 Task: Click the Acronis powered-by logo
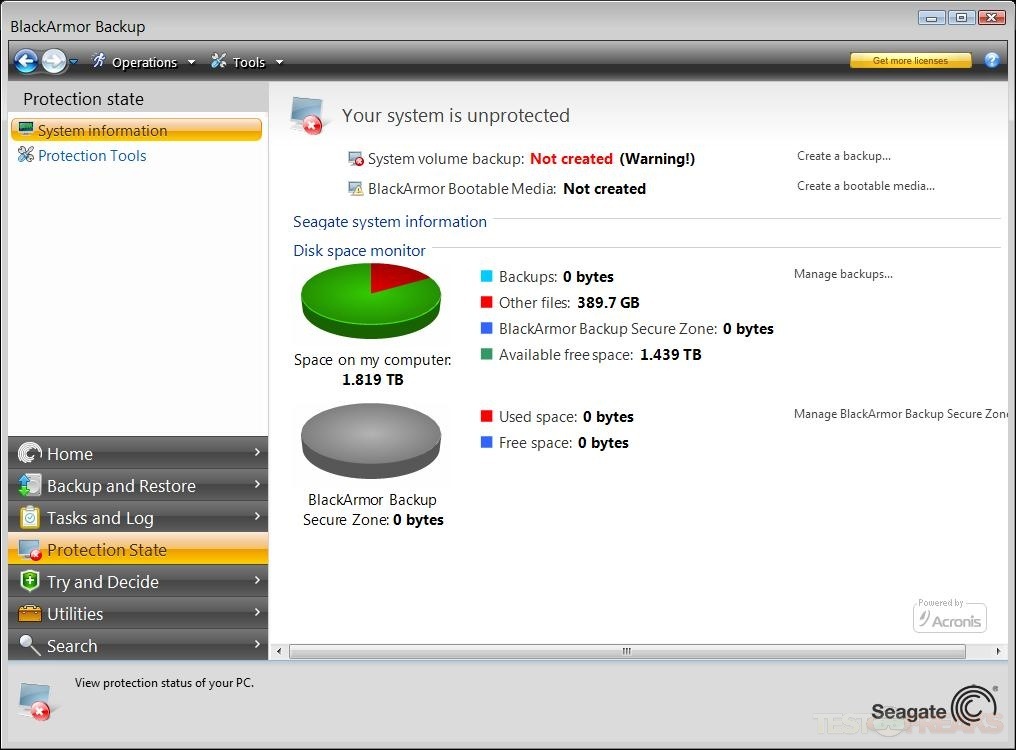click(950, 616)
